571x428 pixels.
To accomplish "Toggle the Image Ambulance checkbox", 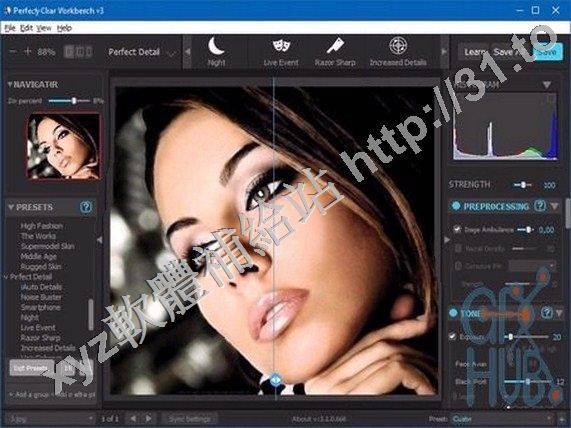I will pos(457,229).
